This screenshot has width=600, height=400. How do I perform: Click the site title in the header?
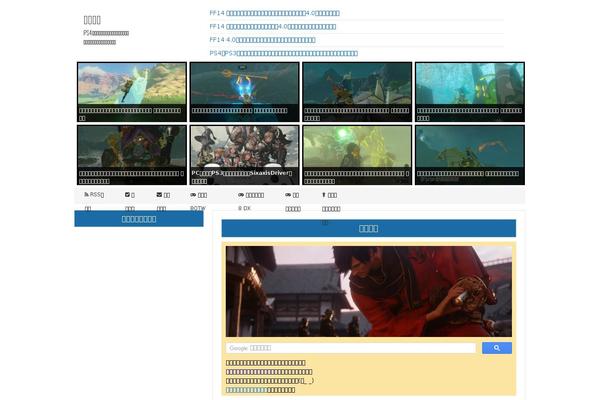click(92, 20)
